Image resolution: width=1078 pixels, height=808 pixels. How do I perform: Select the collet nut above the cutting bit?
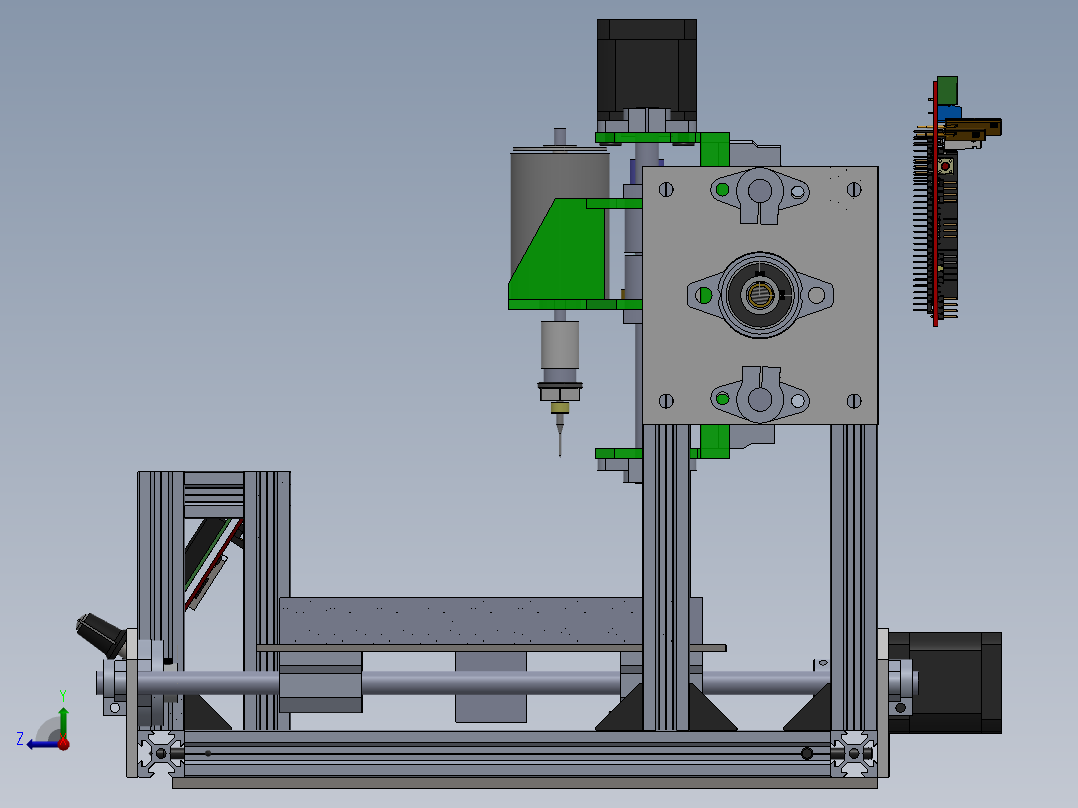click(x=560, y=392)
